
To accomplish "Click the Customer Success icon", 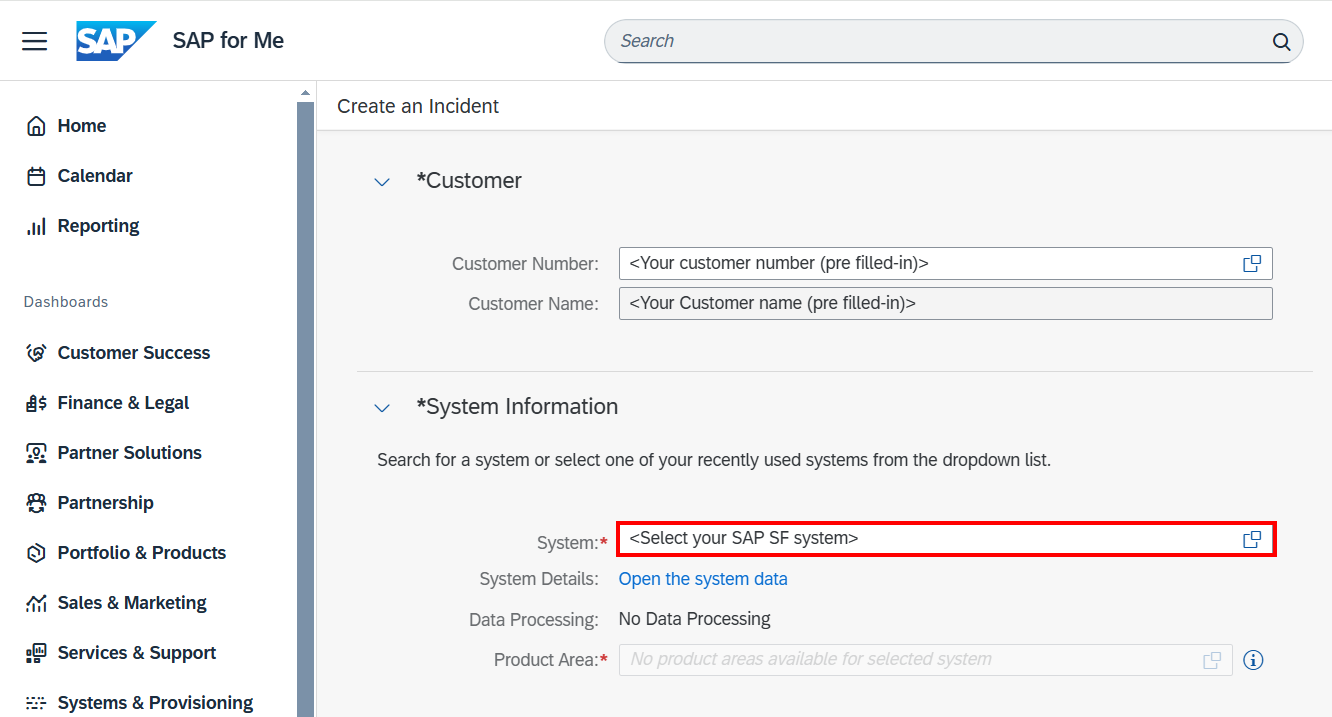I will 36,353.
